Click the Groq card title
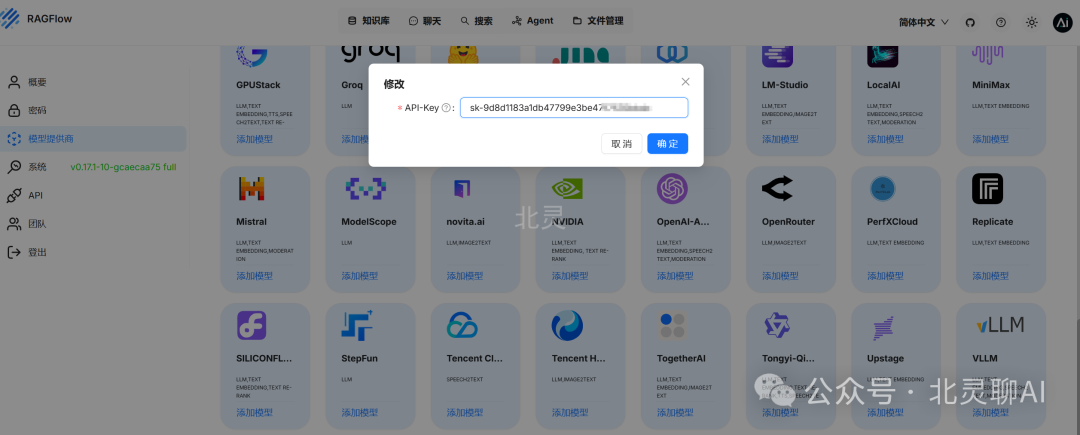Viewport: 1080px width, 435px height. (351, 85)
